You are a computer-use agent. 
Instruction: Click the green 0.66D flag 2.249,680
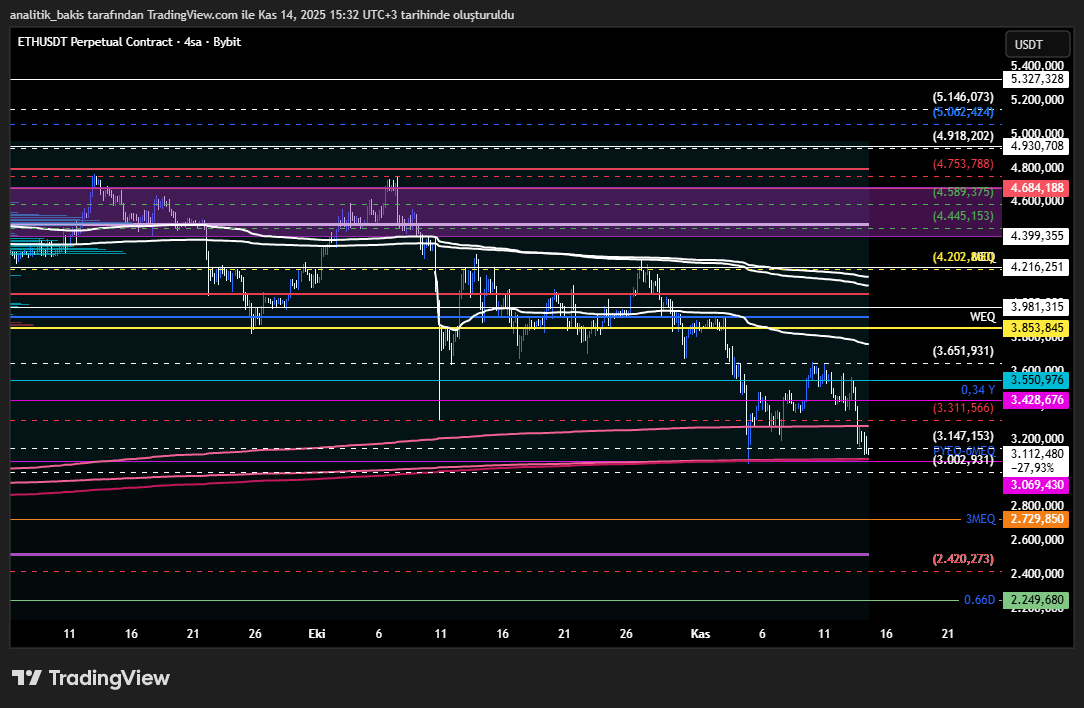1037,601
